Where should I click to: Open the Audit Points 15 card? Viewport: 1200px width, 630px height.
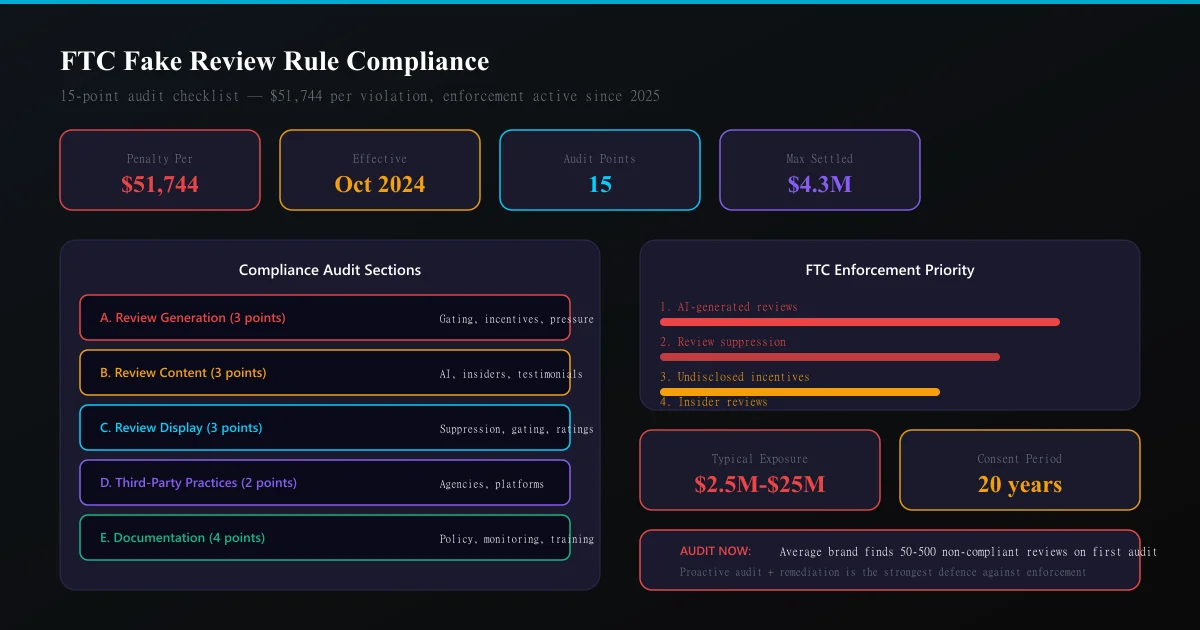(x=600, y=170)
